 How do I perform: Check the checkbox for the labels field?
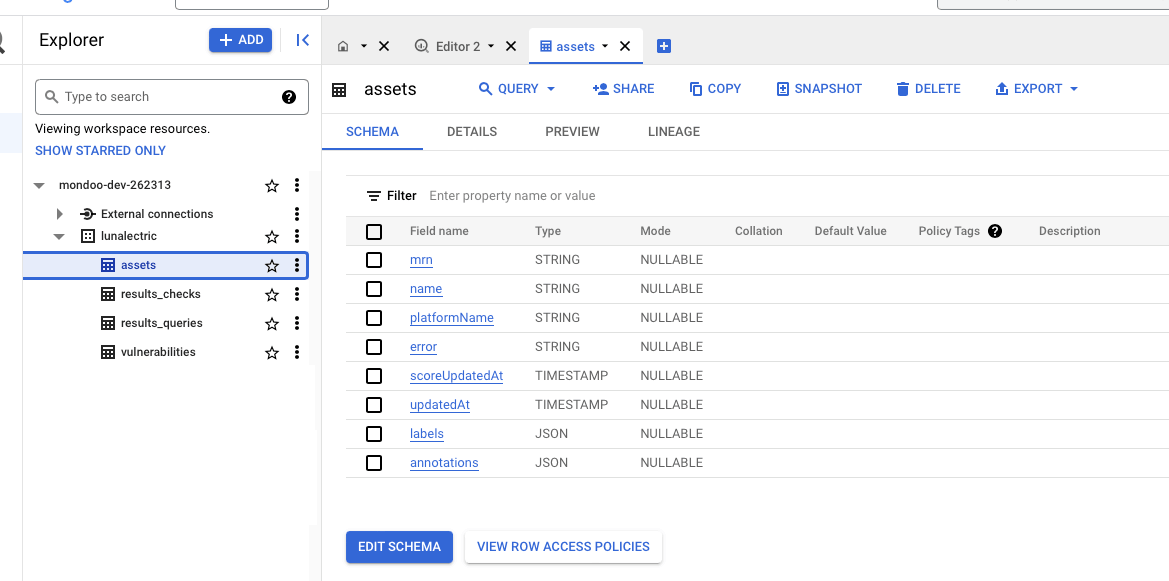(x=374, y=434)
